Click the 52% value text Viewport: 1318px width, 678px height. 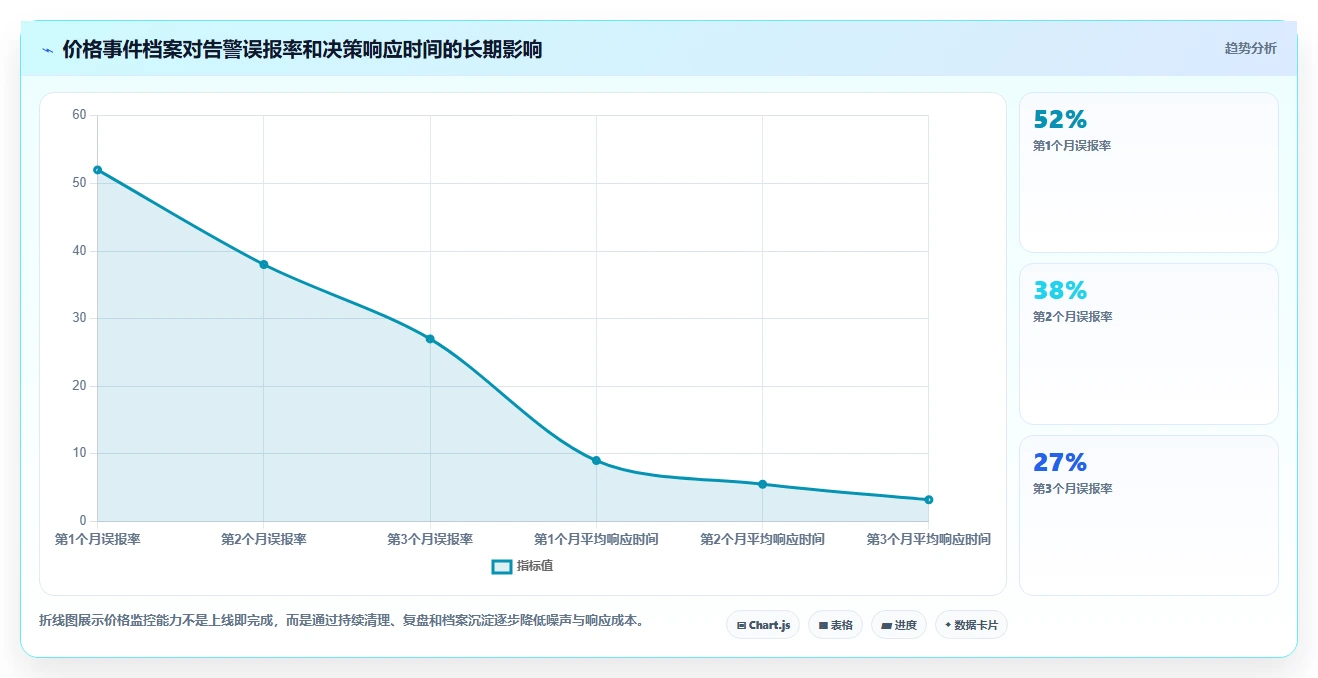[x=1060, y=120]
